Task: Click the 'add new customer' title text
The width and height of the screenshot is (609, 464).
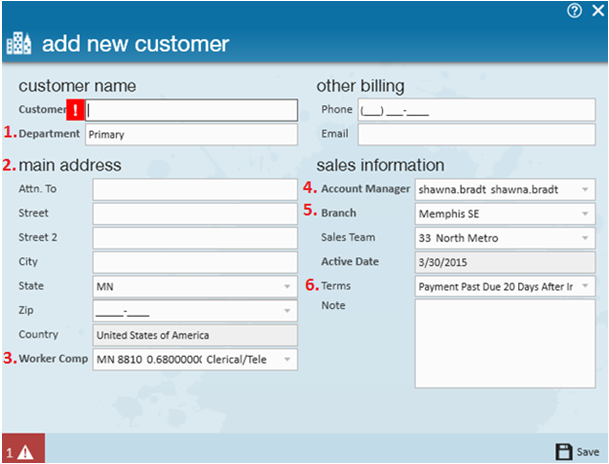Action: click(x=136, y=43)
